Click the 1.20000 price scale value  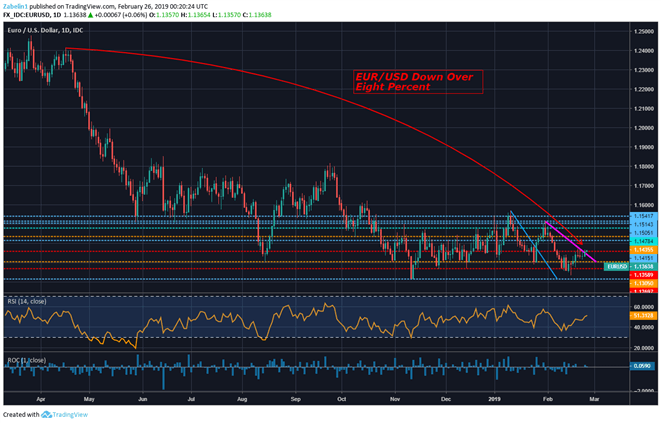(x=644, y=128)
